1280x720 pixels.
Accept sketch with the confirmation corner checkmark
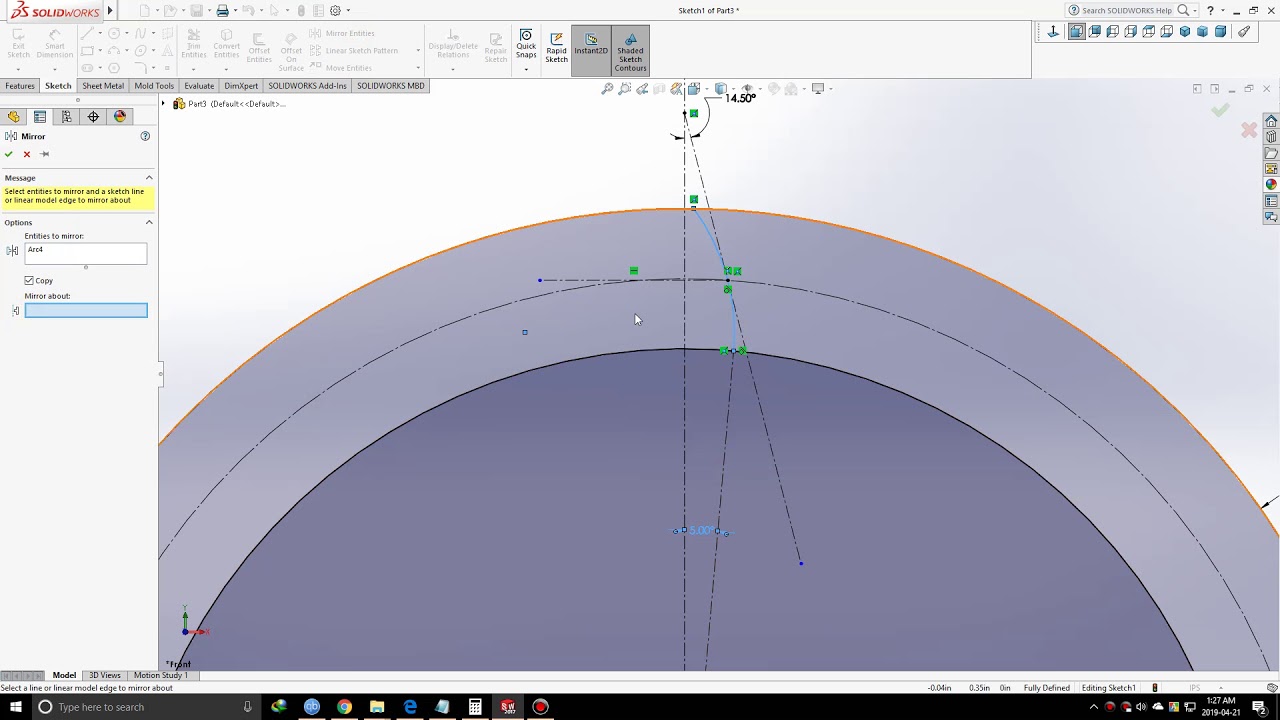(x=1220, y=110)
